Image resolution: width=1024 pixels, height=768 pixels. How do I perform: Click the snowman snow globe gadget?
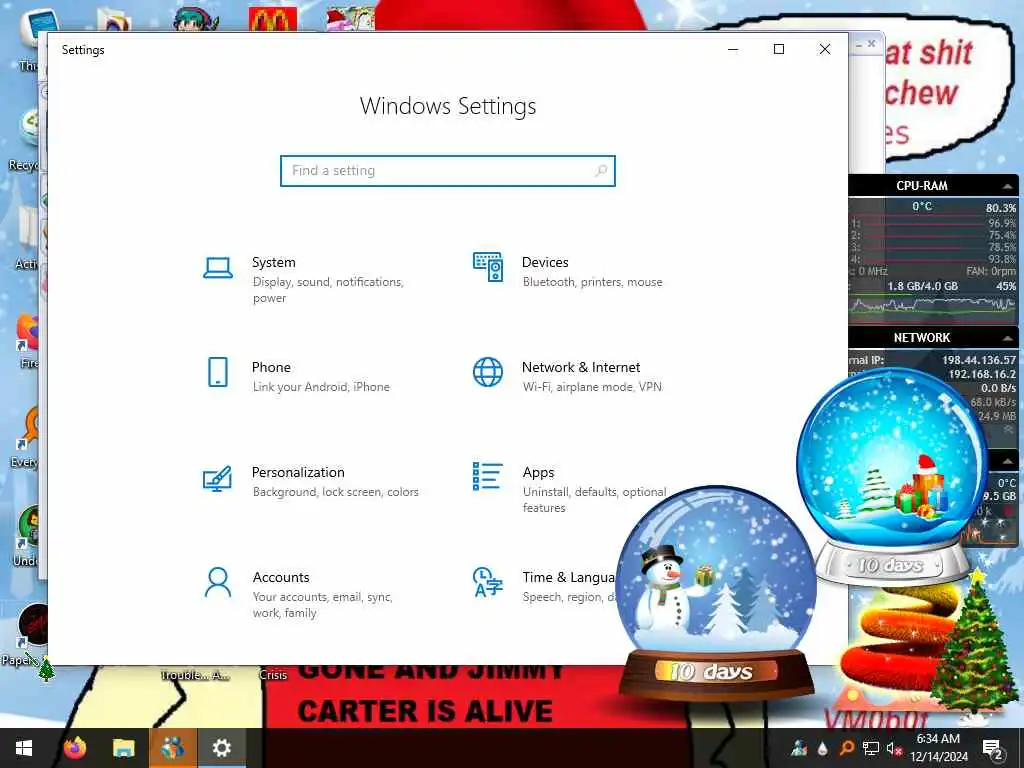coord(716,591)
